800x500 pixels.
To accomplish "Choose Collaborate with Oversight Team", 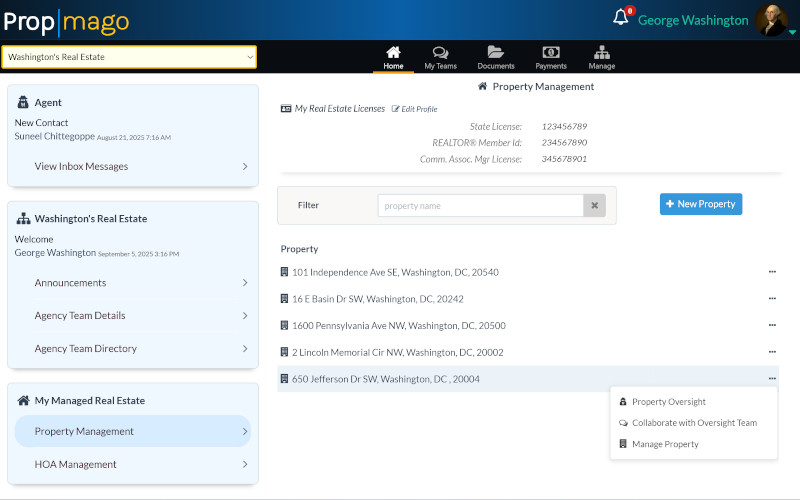I will click(x=694, y=423).
